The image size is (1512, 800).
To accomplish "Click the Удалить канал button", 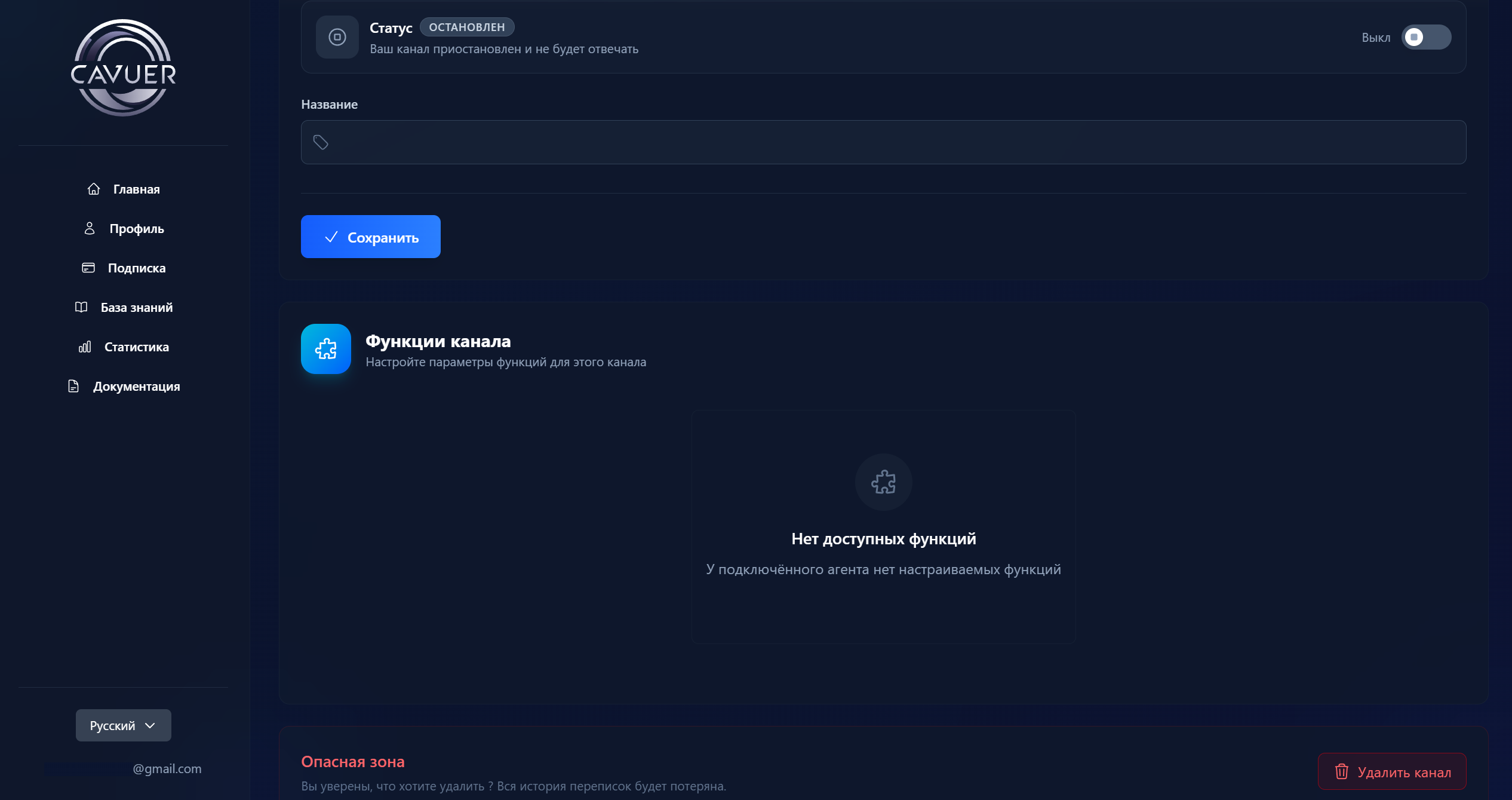I will [1392, 772].
